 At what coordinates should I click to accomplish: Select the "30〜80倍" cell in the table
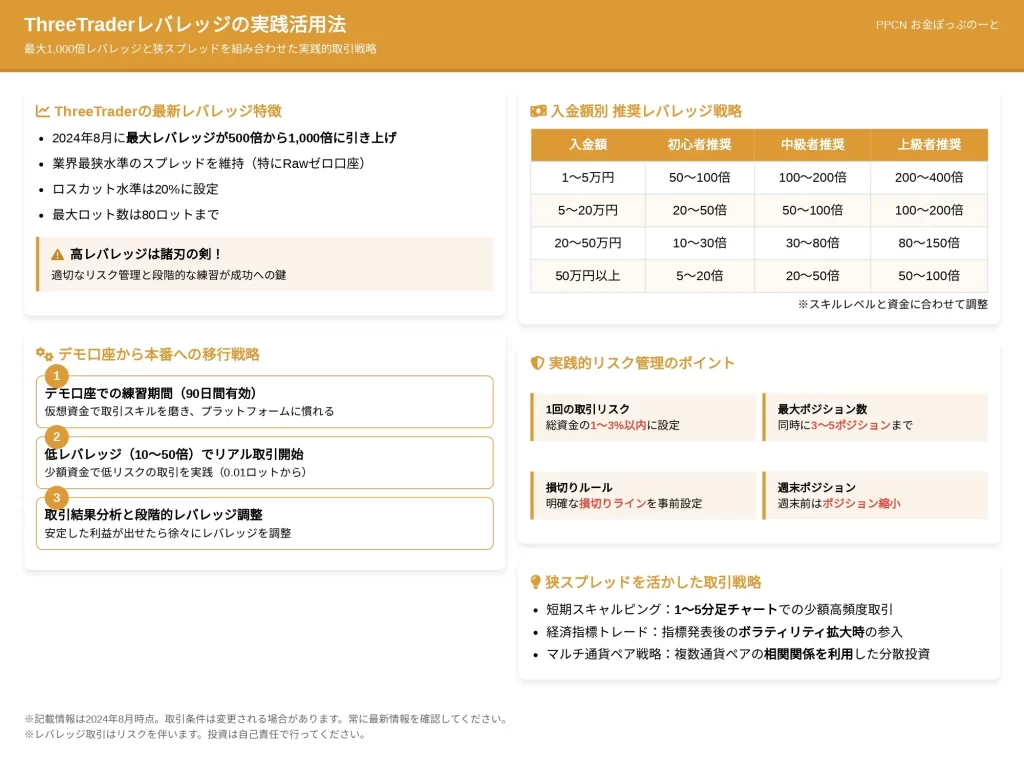click(x=812, y=243)
